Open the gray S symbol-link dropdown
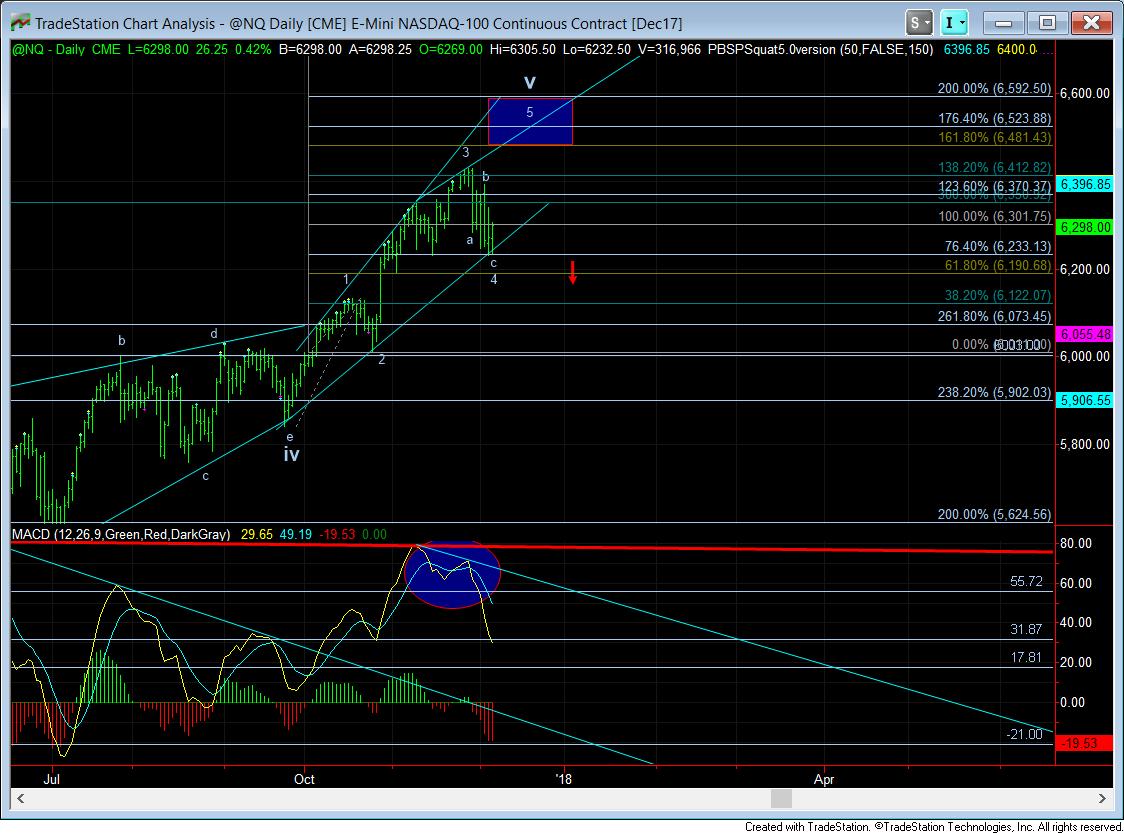1124x833 pixels. tap(919, 23)
